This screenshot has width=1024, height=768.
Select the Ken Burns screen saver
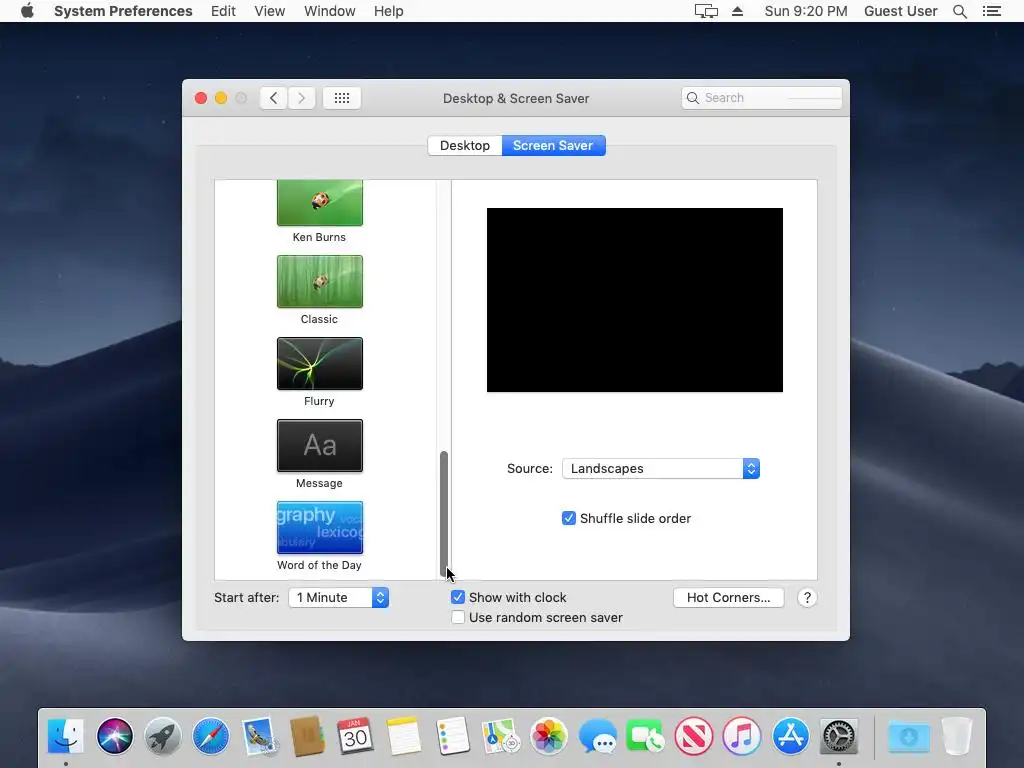[x=319, y=203]
